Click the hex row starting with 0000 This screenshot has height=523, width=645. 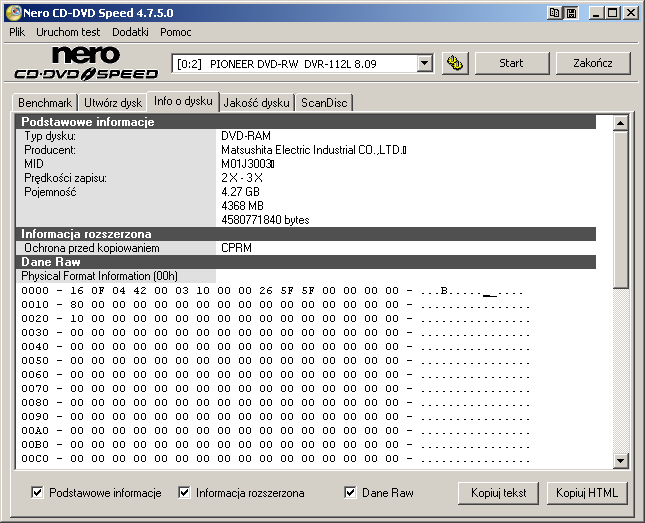tap(272, 291)
